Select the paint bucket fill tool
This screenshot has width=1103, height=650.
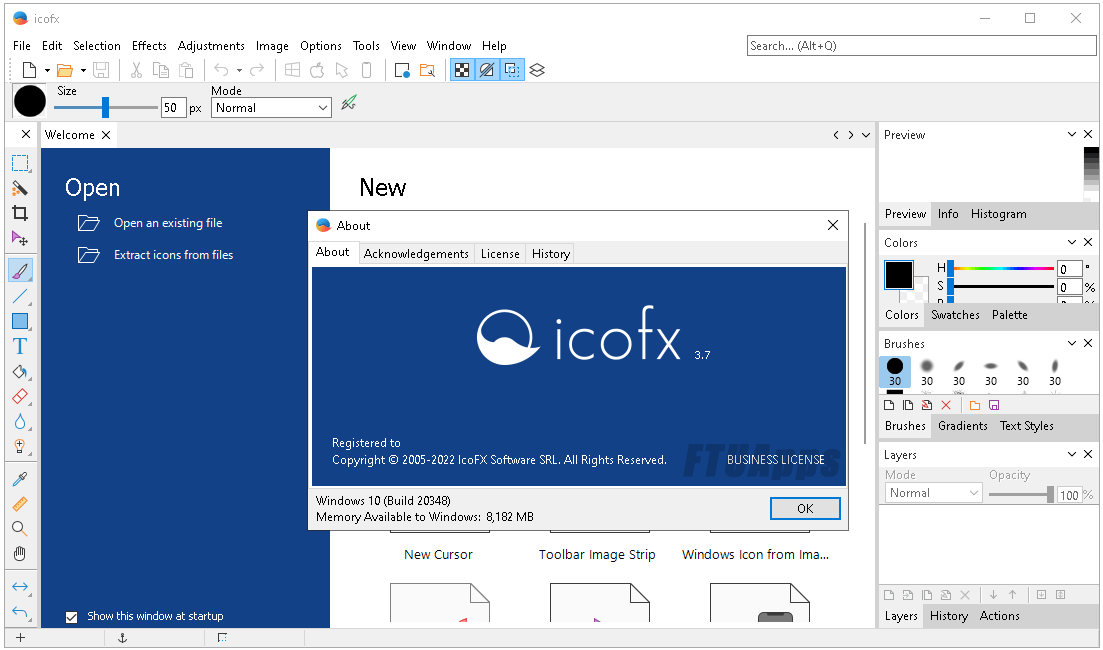[20, 371]
